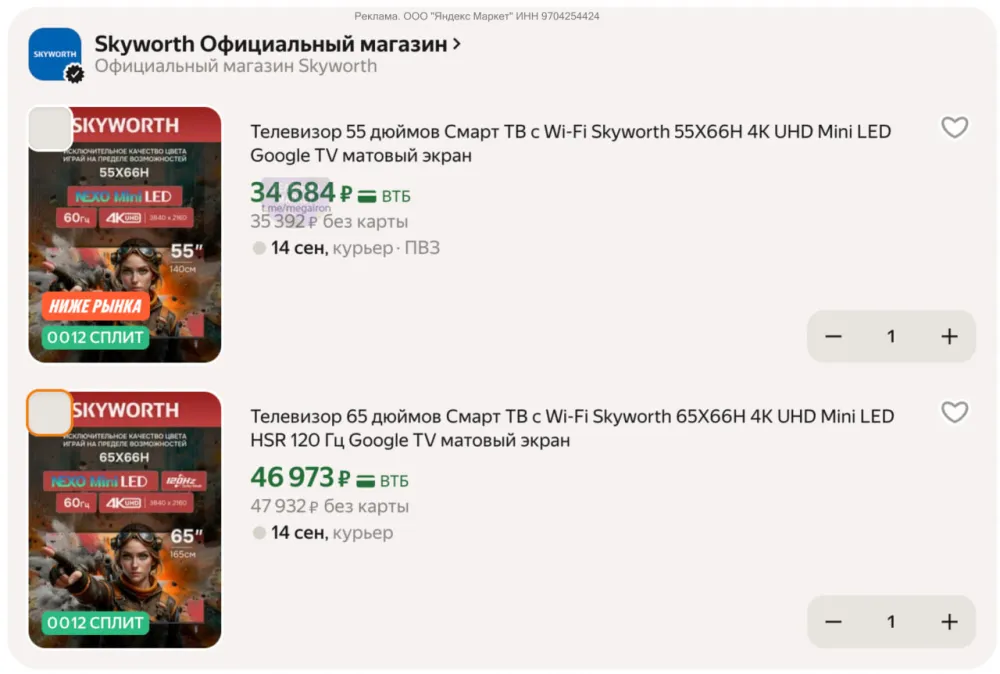The image size is (1000, 674).
Task: Add 55X66H TV to favorites heart
Action: [954, 128]
